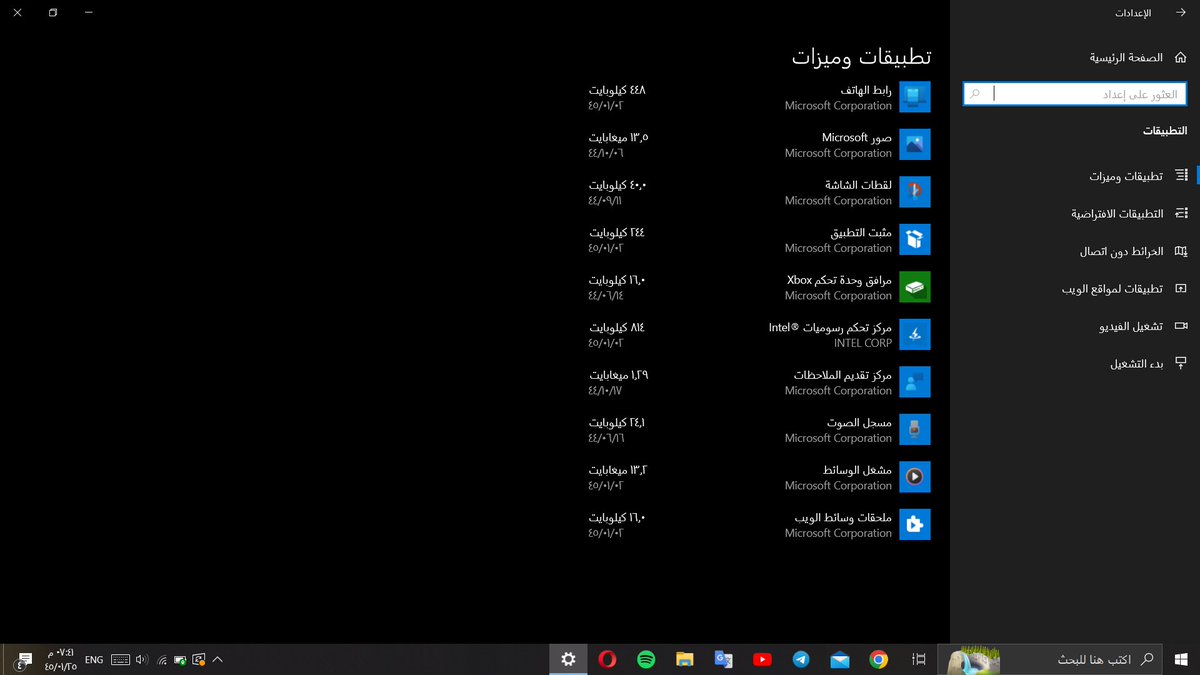This screenshot has width=1200, height=675.
Task: Select the لقطات الشاشة app name
Action: 859,185
